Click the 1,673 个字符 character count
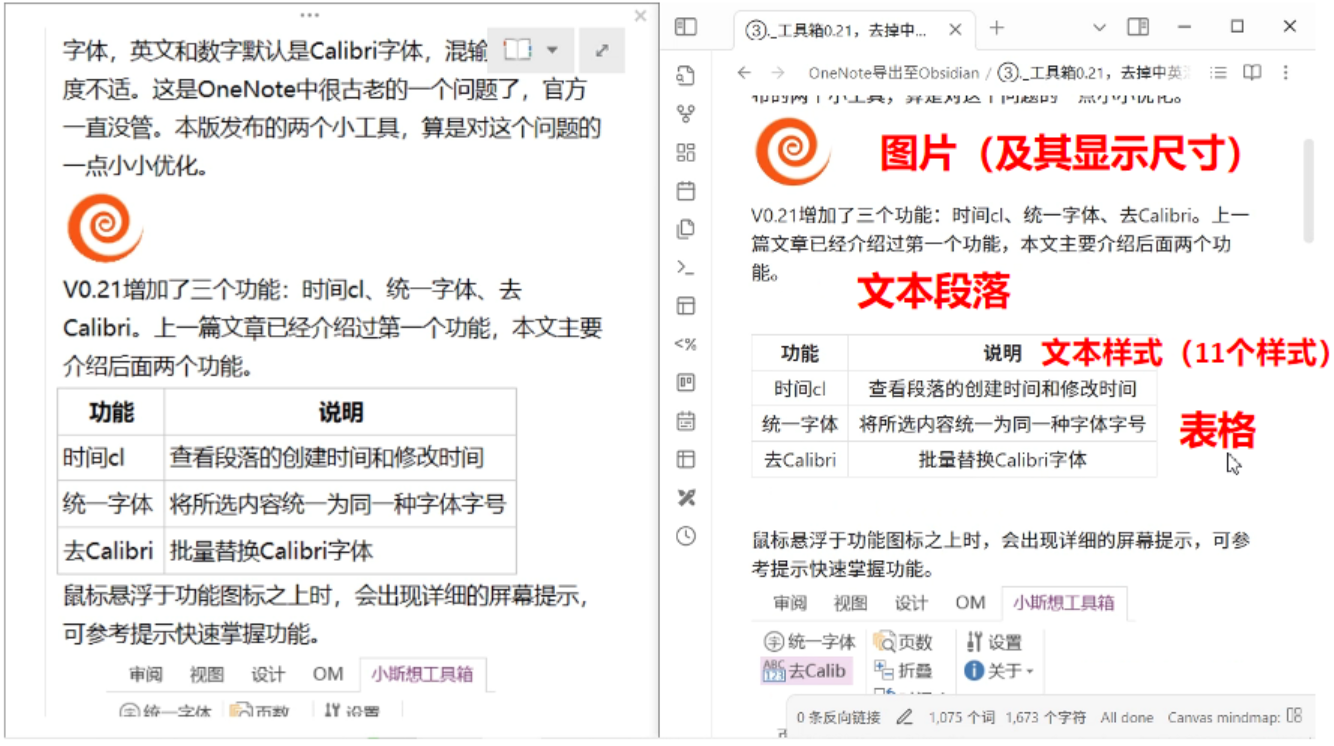 [1045, 717]
